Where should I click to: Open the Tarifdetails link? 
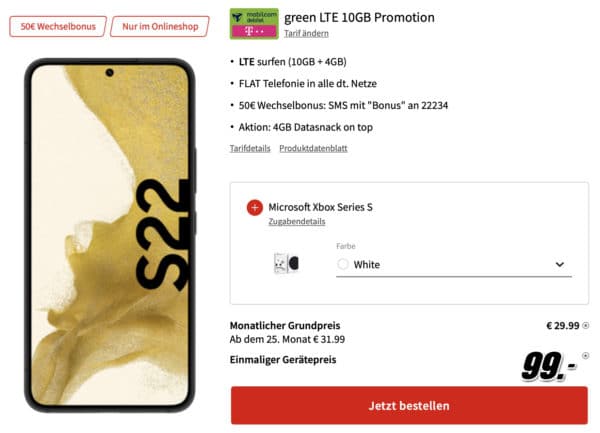click(x=250, y=148)
